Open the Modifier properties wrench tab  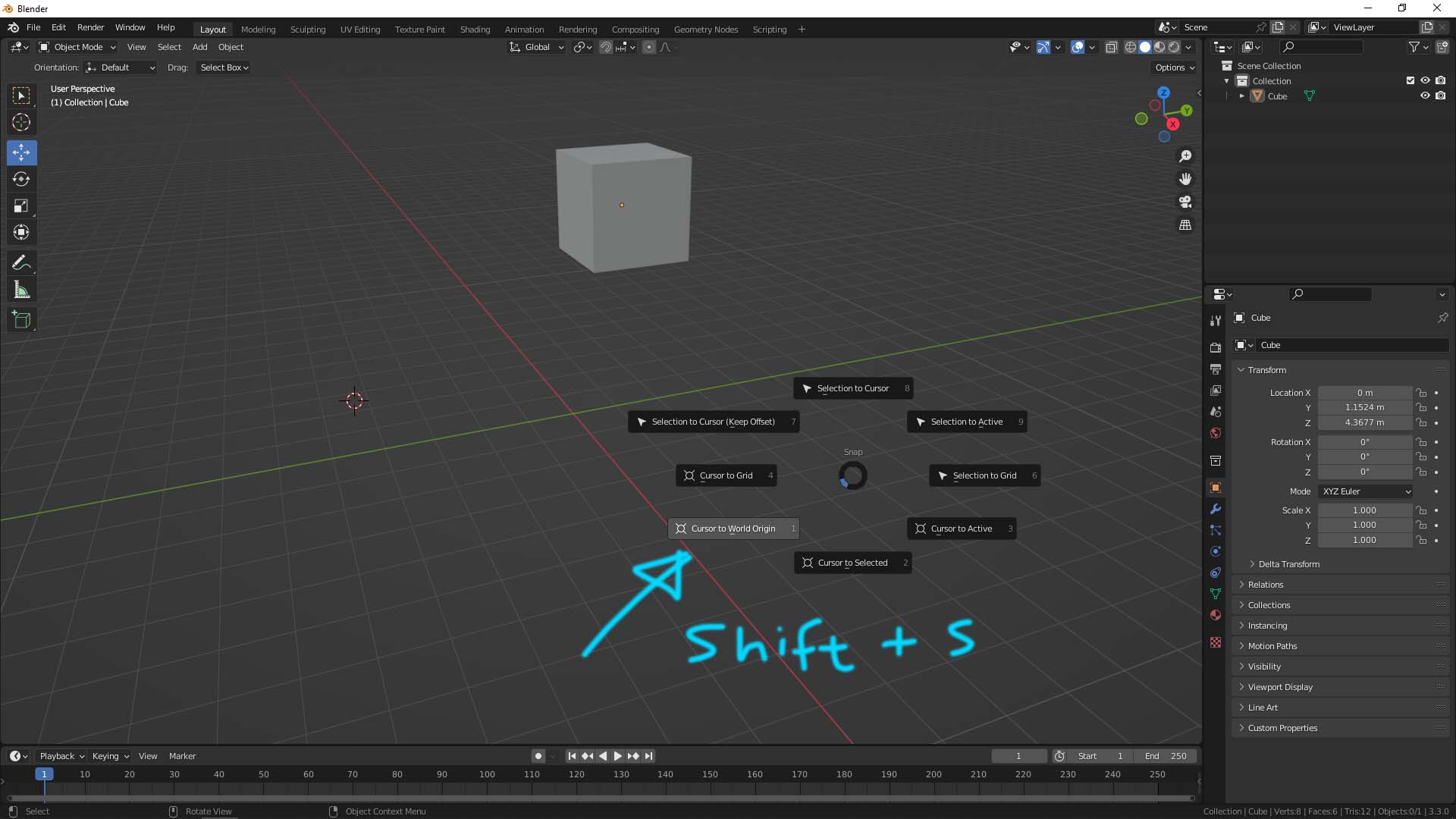click(1216, 509)
